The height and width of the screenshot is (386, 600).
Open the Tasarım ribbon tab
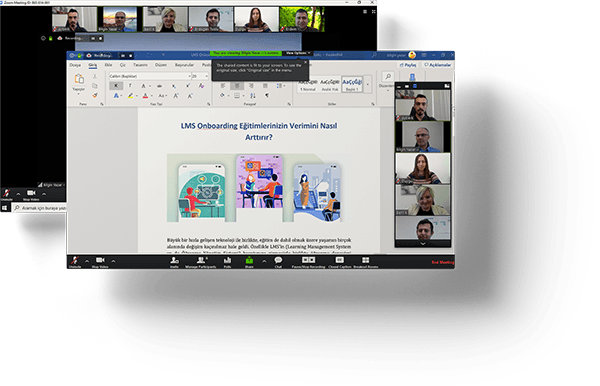[x=140, y=65]
